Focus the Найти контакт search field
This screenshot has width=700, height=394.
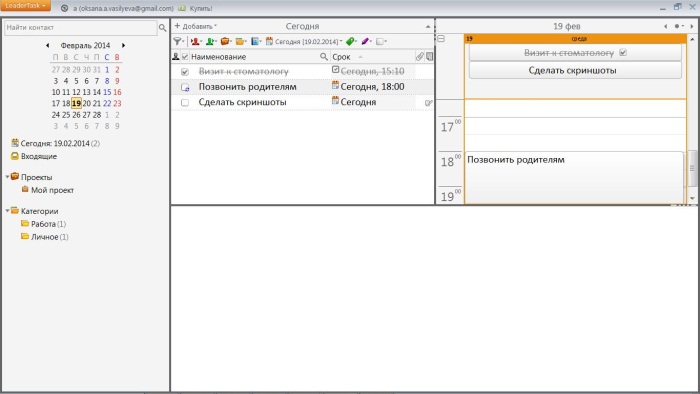81,28
